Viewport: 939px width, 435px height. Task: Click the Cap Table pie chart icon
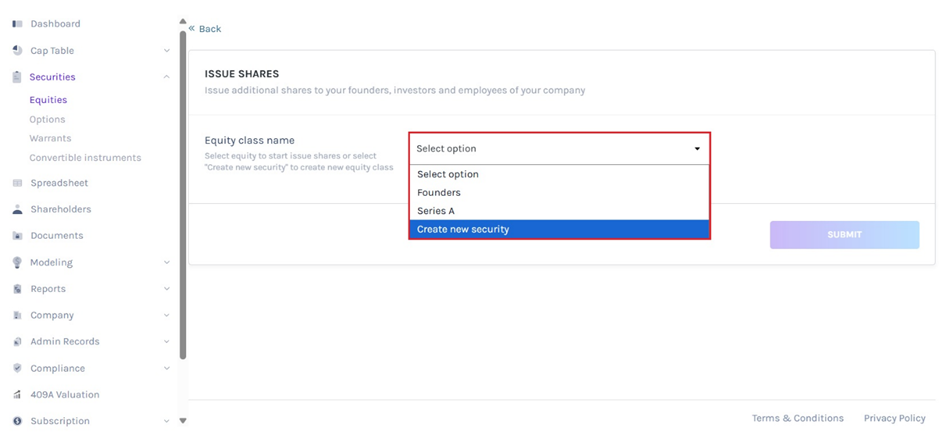(17, 50)
